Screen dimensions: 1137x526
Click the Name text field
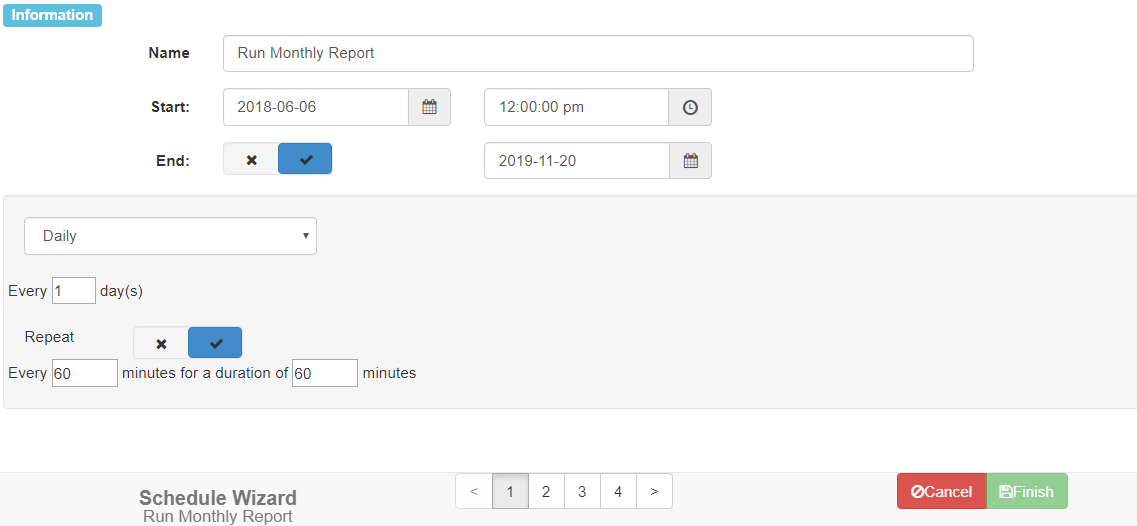[x=598, y=53]
